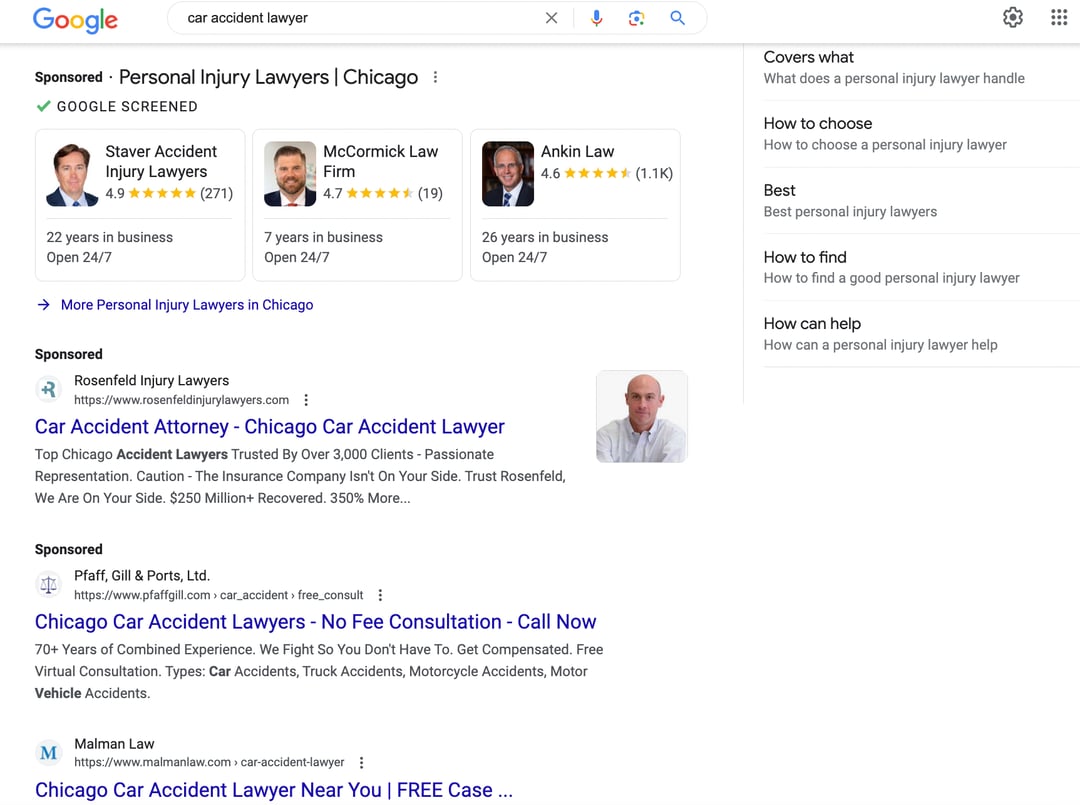Click inside the car accident lawyer search field
Image resolution: width=1080 pixels, height=805 pixels.
(350, 18)
